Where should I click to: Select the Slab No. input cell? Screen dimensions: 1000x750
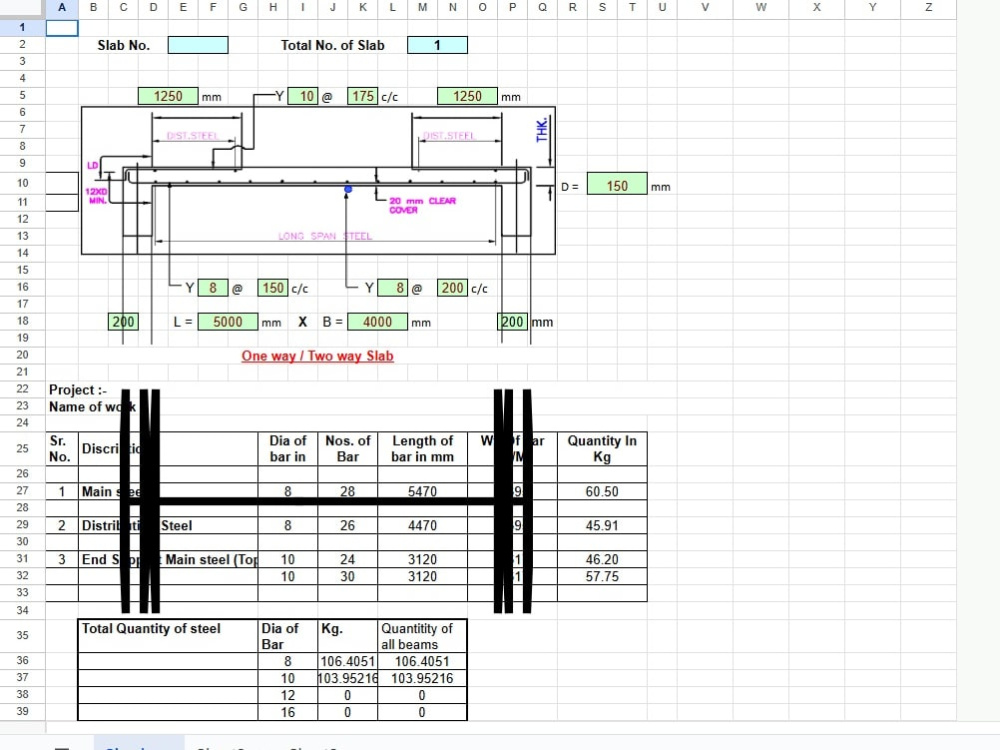pos(198,45)
